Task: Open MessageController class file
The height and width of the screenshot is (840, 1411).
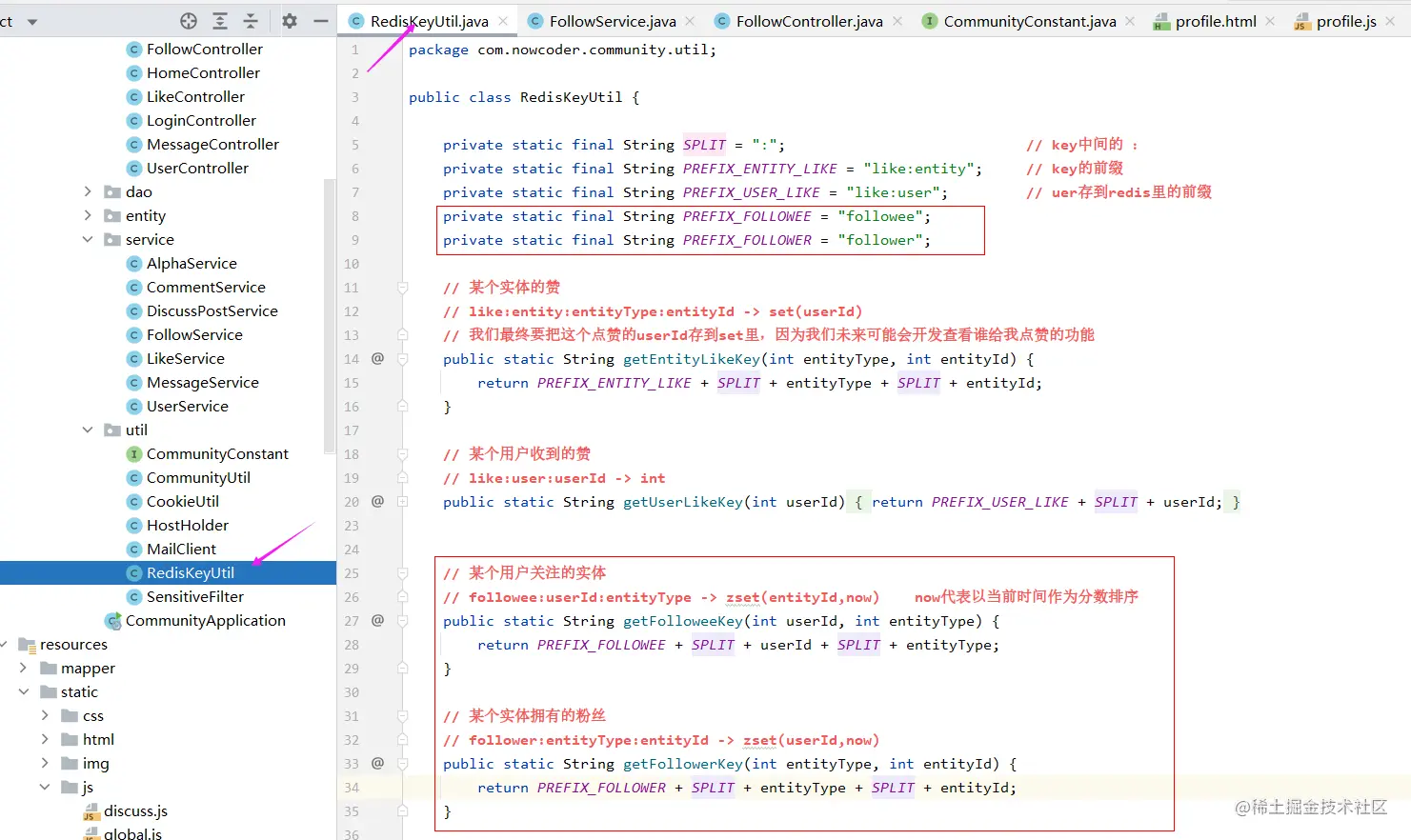Action: point(212,144)
